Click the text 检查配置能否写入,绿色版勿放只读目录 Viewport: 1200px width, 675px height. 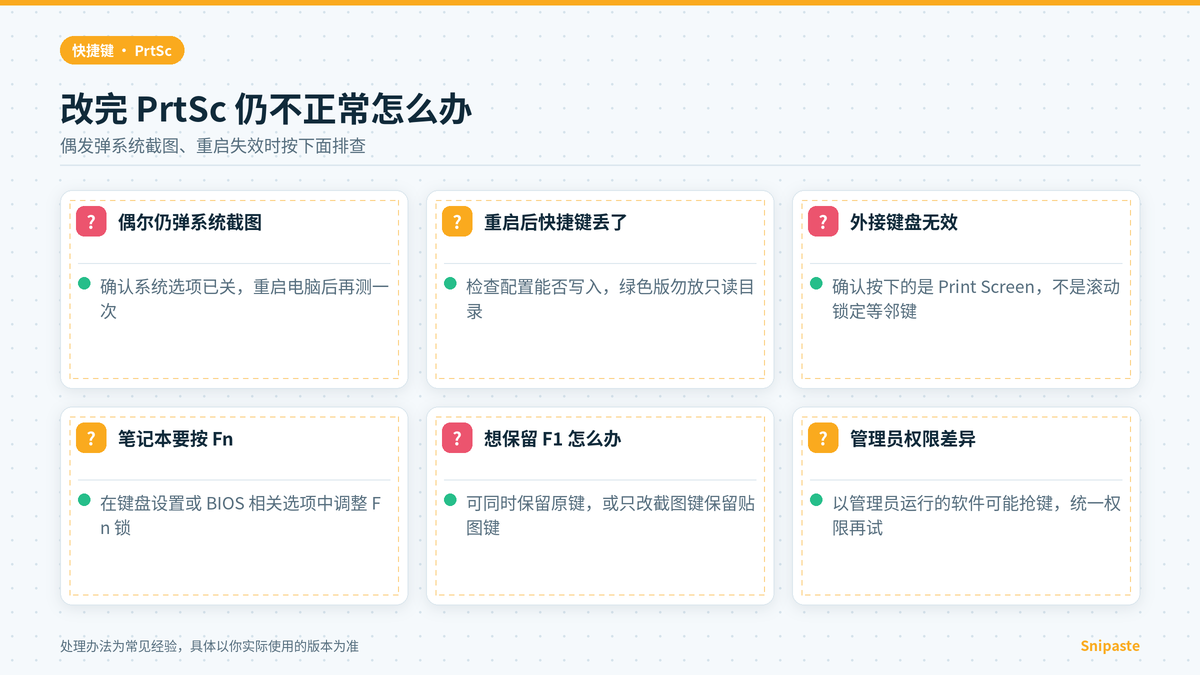click(611, 299)
